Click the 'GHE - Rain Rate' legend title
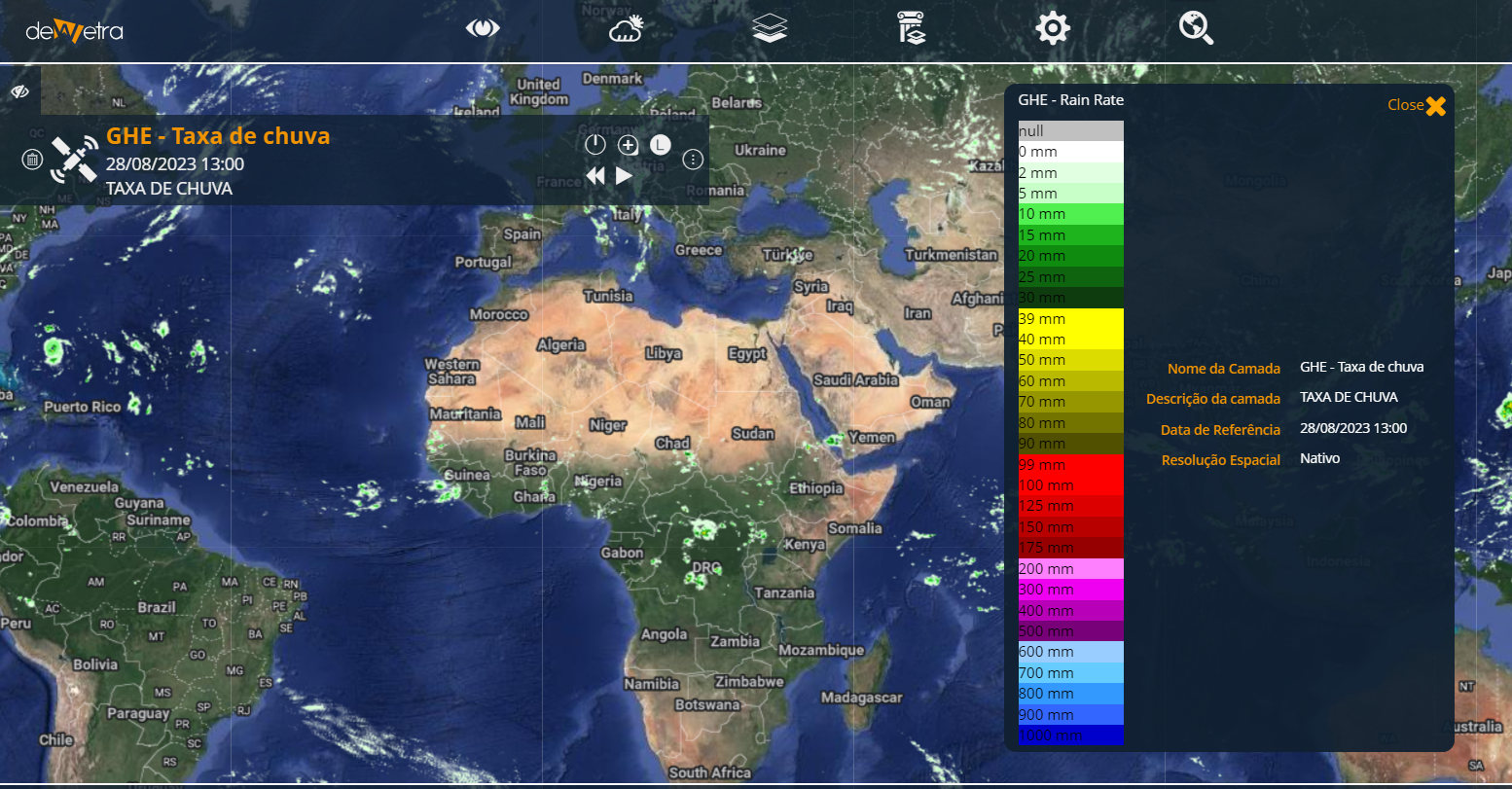1512x789 pixels. [1070, 99]
